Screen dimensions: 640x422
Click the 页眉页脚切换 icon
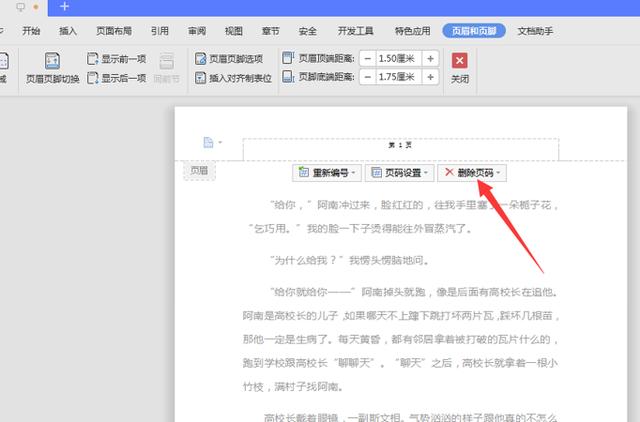(52, 61)
